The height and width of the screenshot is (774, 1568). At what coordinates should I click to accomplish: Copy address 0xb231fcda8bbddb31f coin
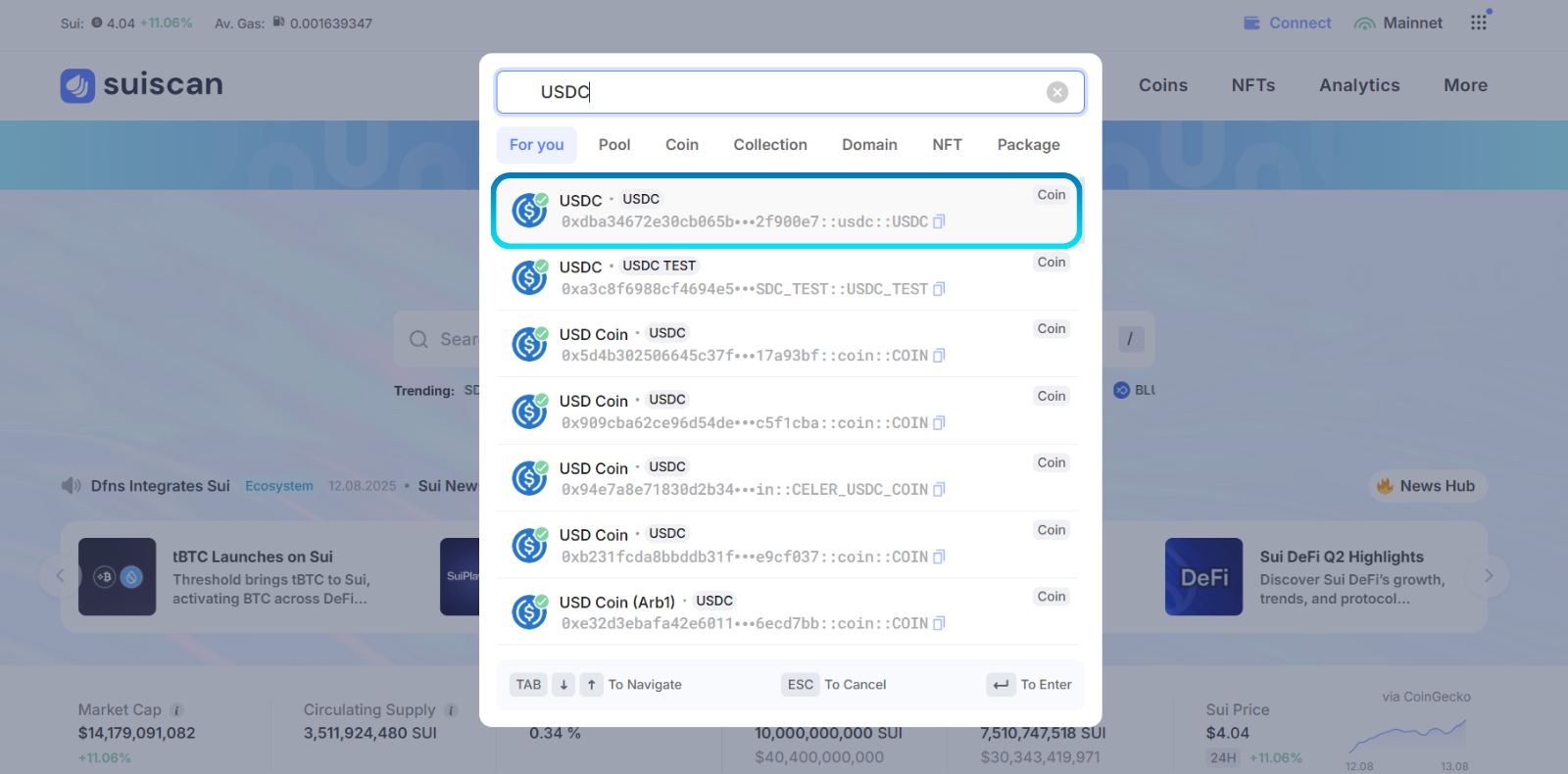(x=939, y=556)
